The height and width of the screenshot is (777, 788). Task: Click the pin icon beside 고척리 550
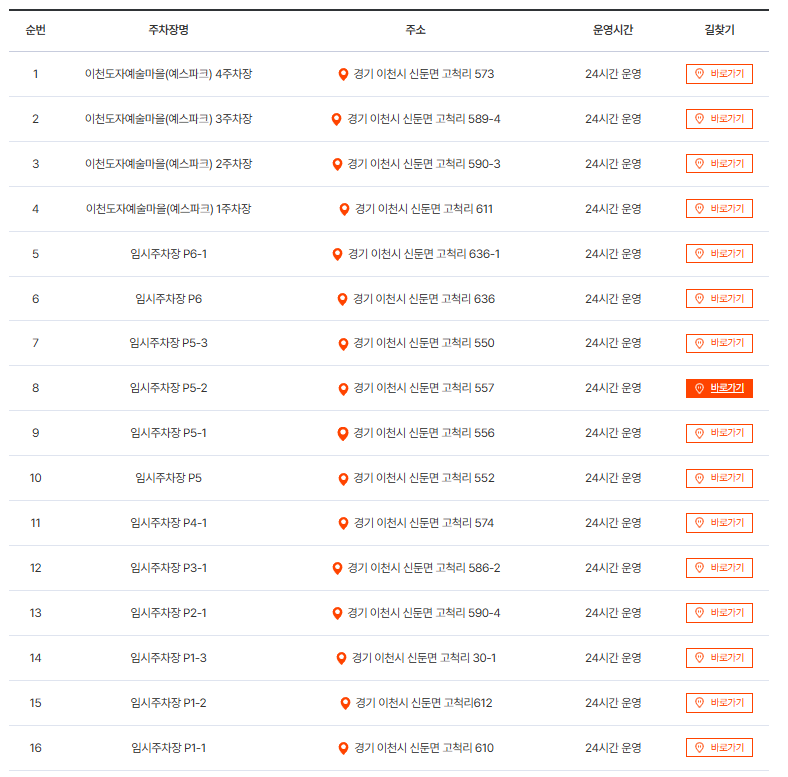[x=343, y=344]
